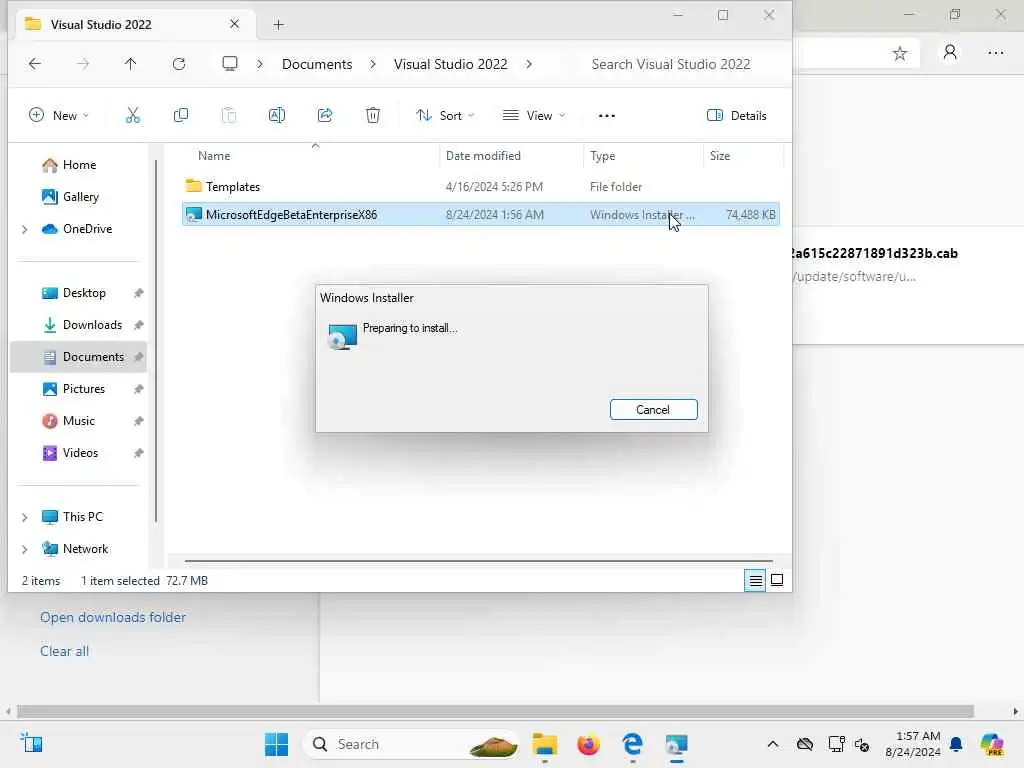The width and height of the screenshot is (1024, 768).
Task: Click the Copy icon in toolbar
Action: click(181, 116)
